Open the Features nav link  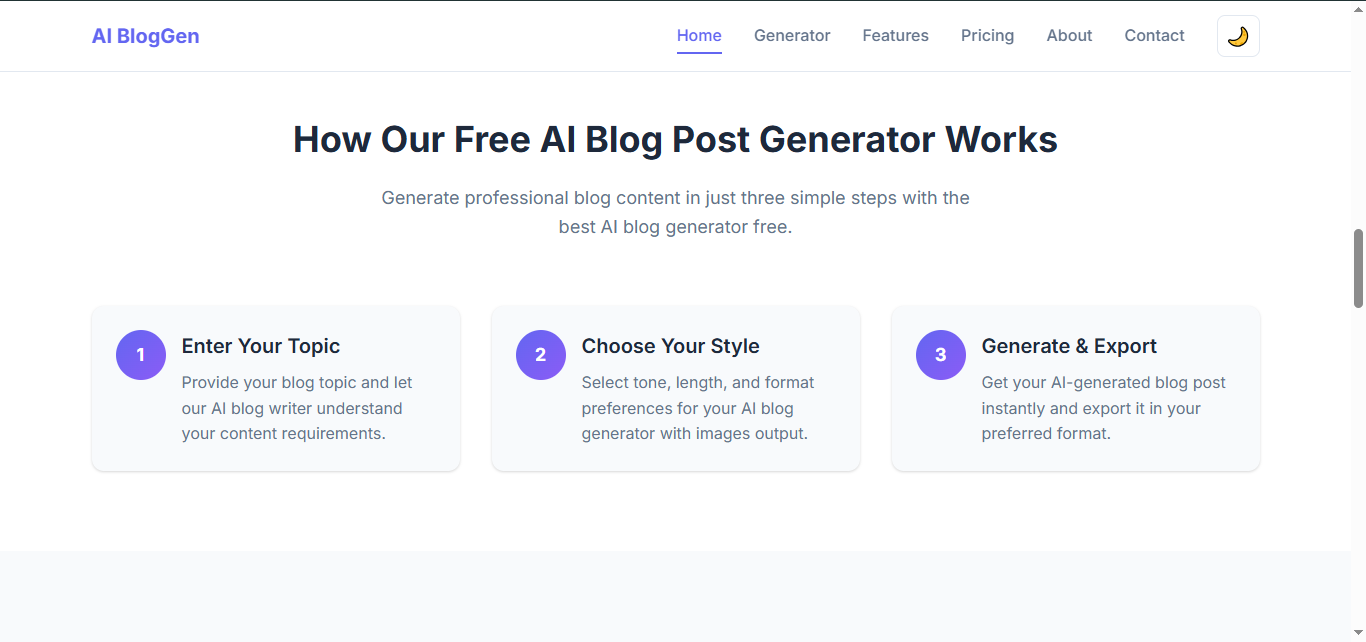[896, 36]
